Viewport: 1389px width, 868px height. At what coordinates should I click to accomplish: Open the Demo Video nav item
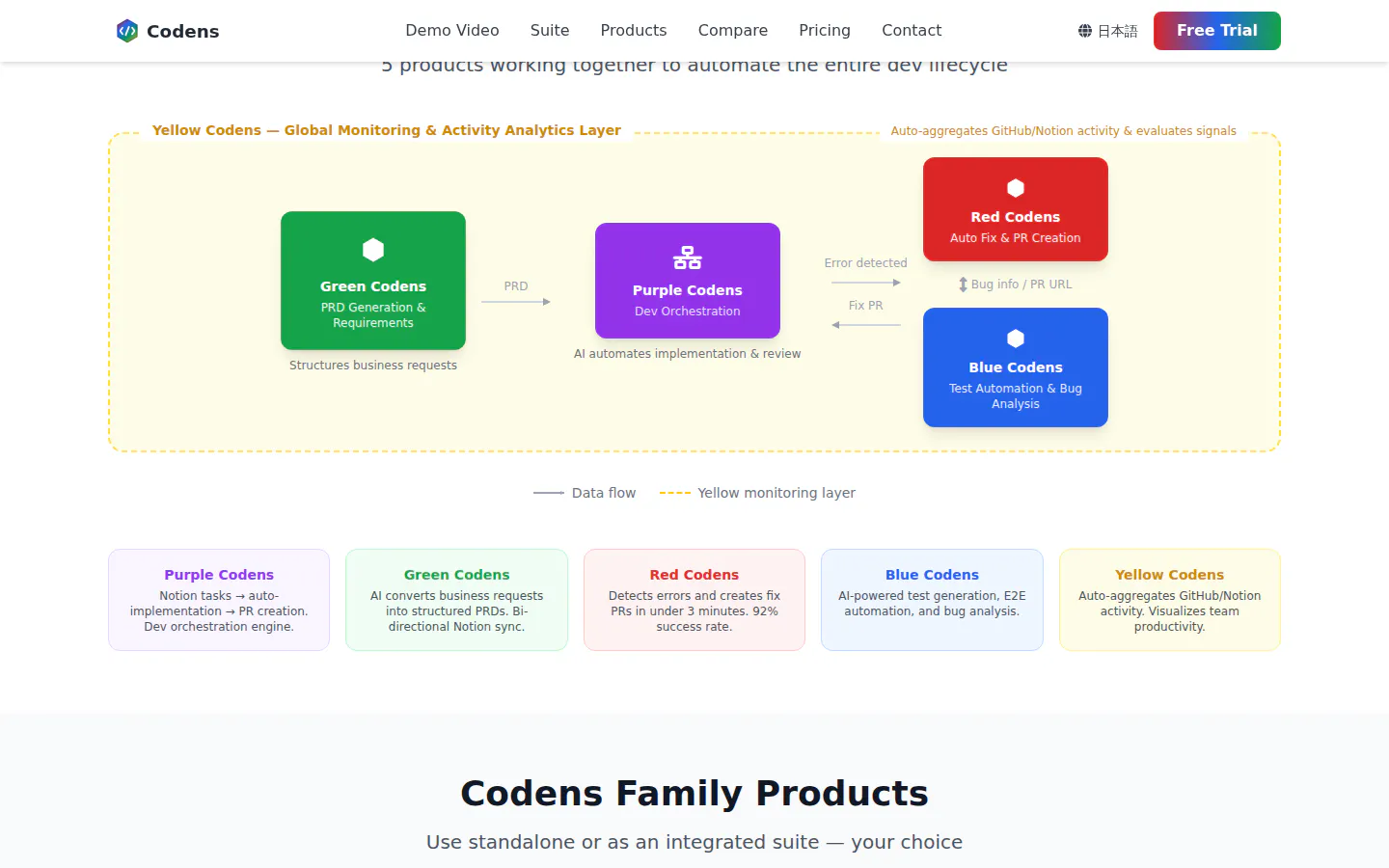tap(452, 31)
